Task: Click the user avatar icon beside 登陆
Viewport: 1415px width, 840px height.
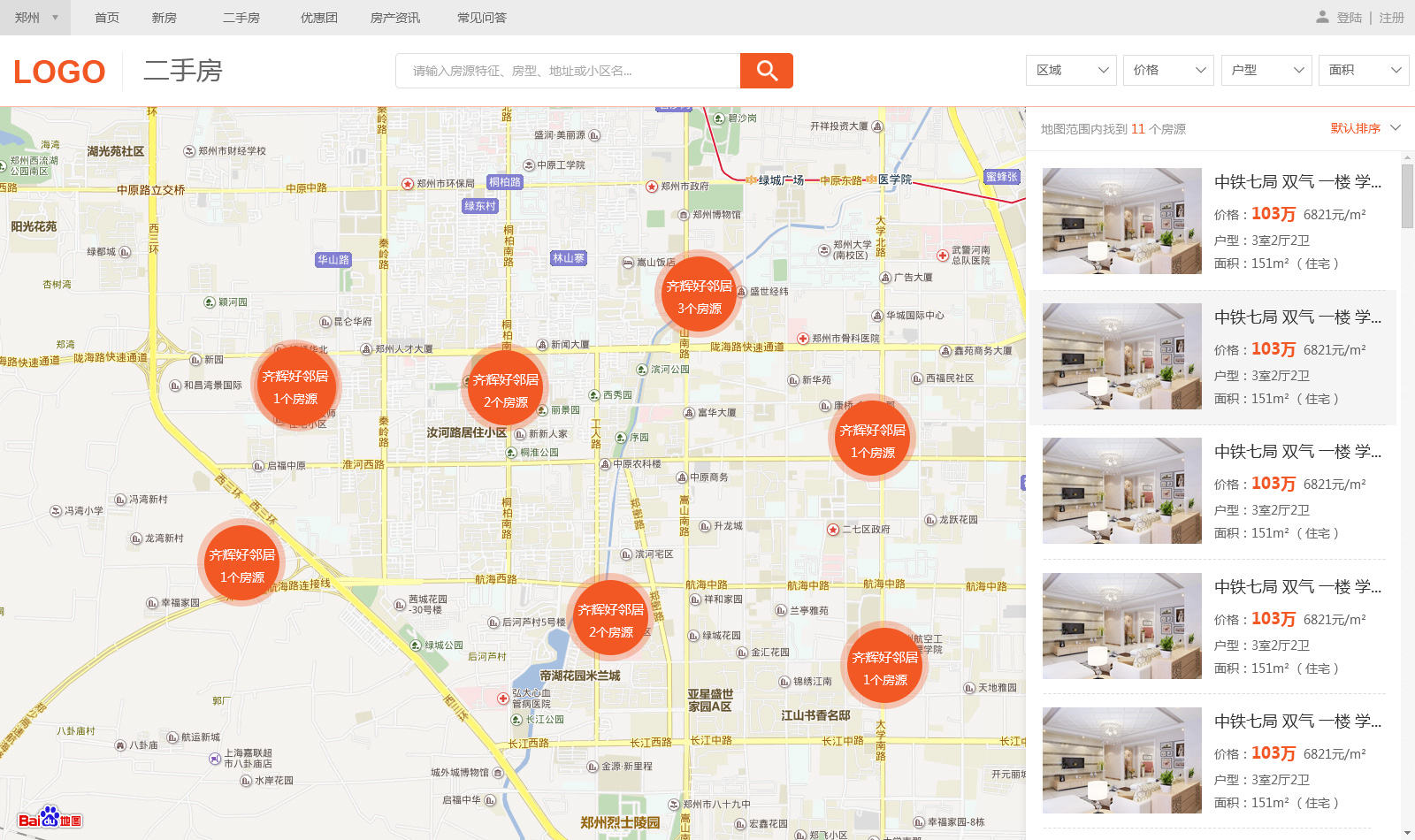Action: (x=1322, y=17)
